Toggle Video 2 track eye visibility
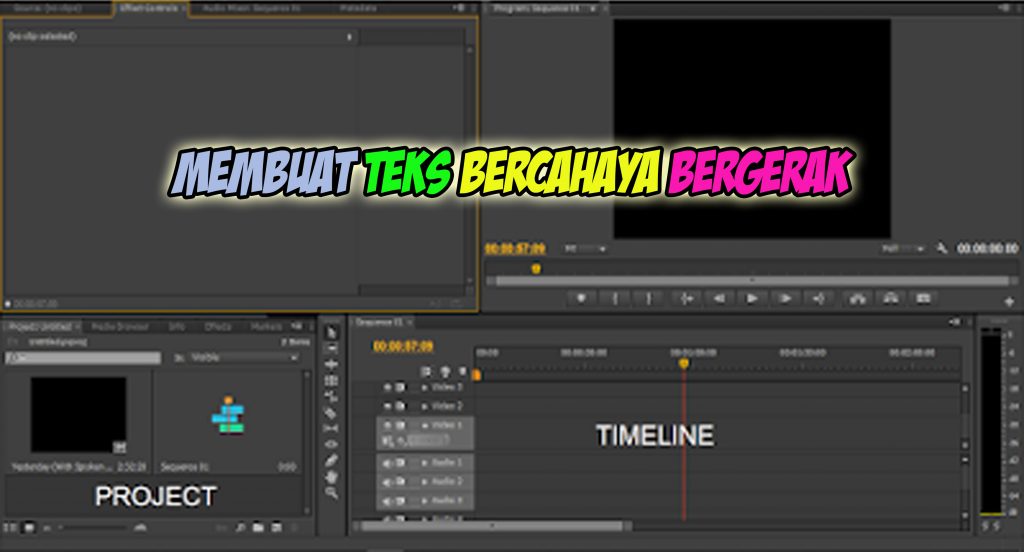The height and width of the screenshot is (552, 1024). point(387,406)
